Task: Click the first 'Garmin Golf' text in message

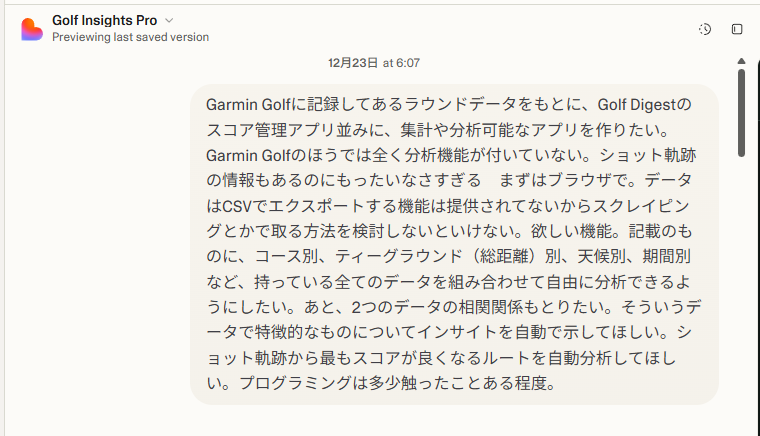Action: 249,105
